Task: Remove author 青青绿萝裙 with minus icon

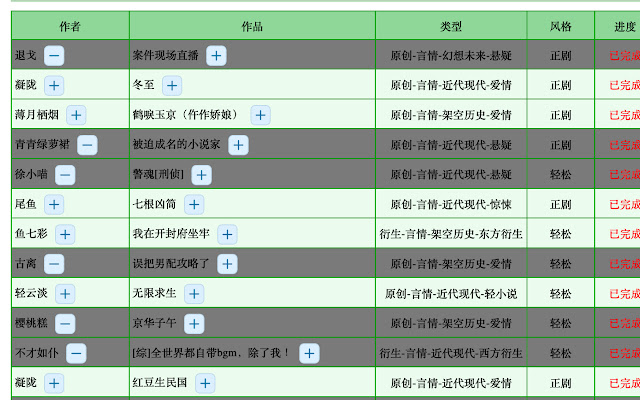Action: 87,145
